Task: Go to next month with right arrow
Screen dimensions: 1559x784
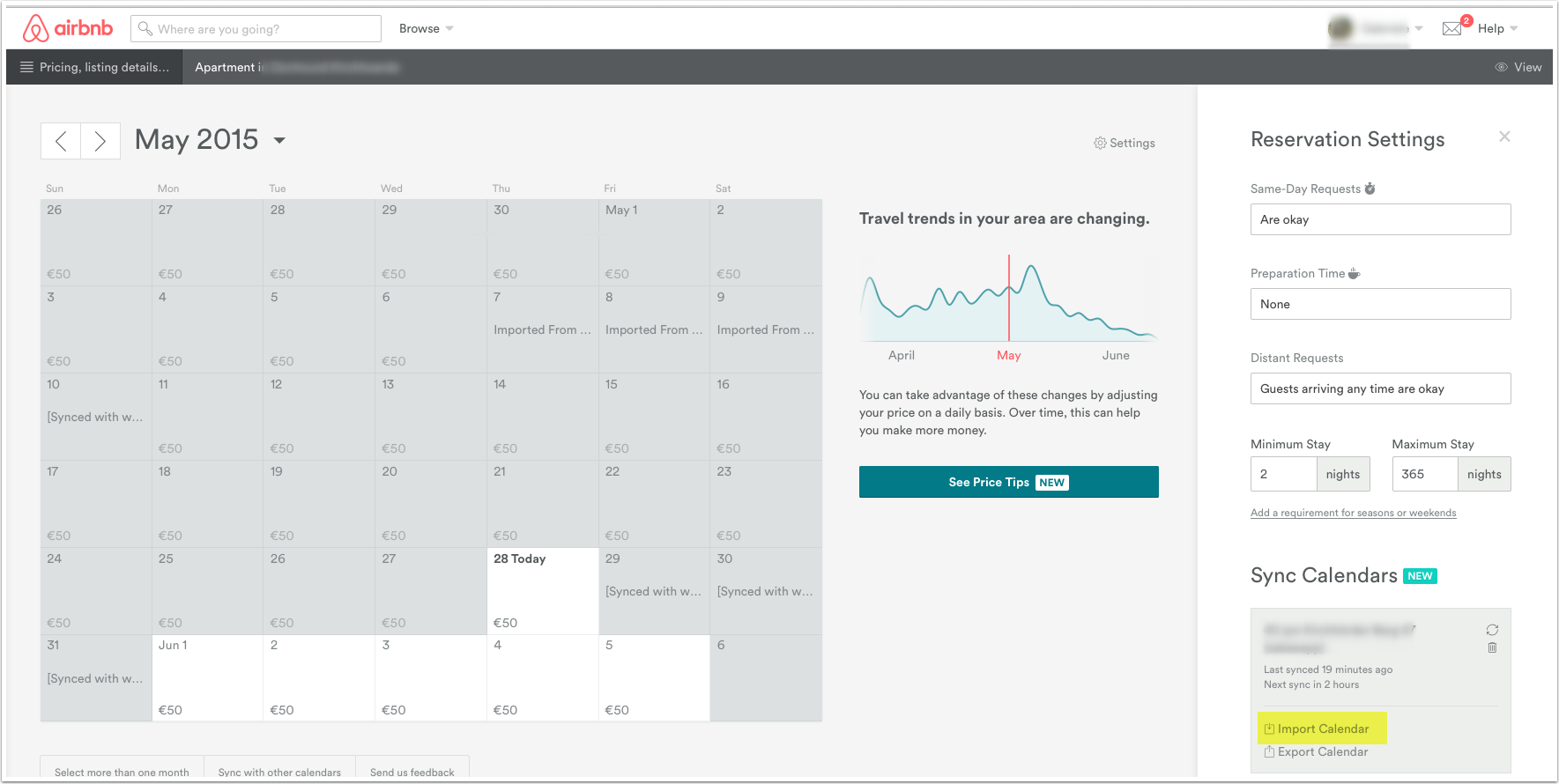Action: [100, 141]
